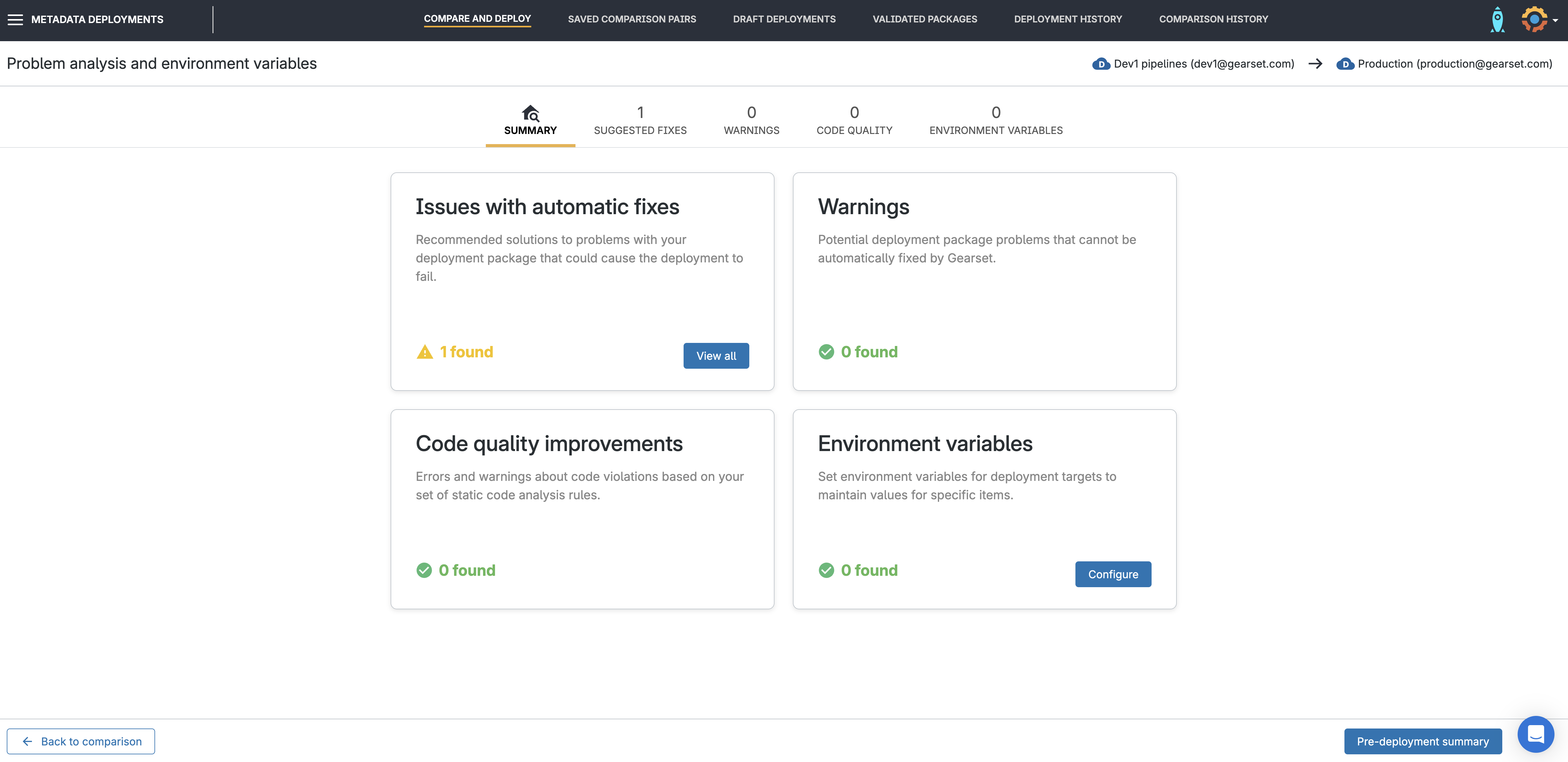
Task: Open Environment Variables tab
Action: tap(995, 121)
